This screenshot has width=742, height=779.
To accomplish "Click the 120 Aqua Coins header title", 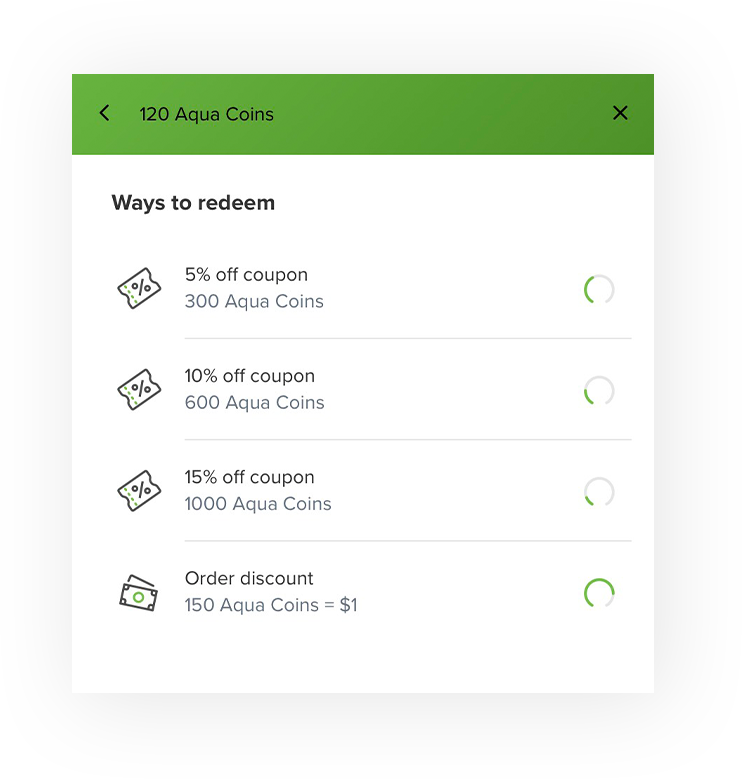I will pos(206,114).
